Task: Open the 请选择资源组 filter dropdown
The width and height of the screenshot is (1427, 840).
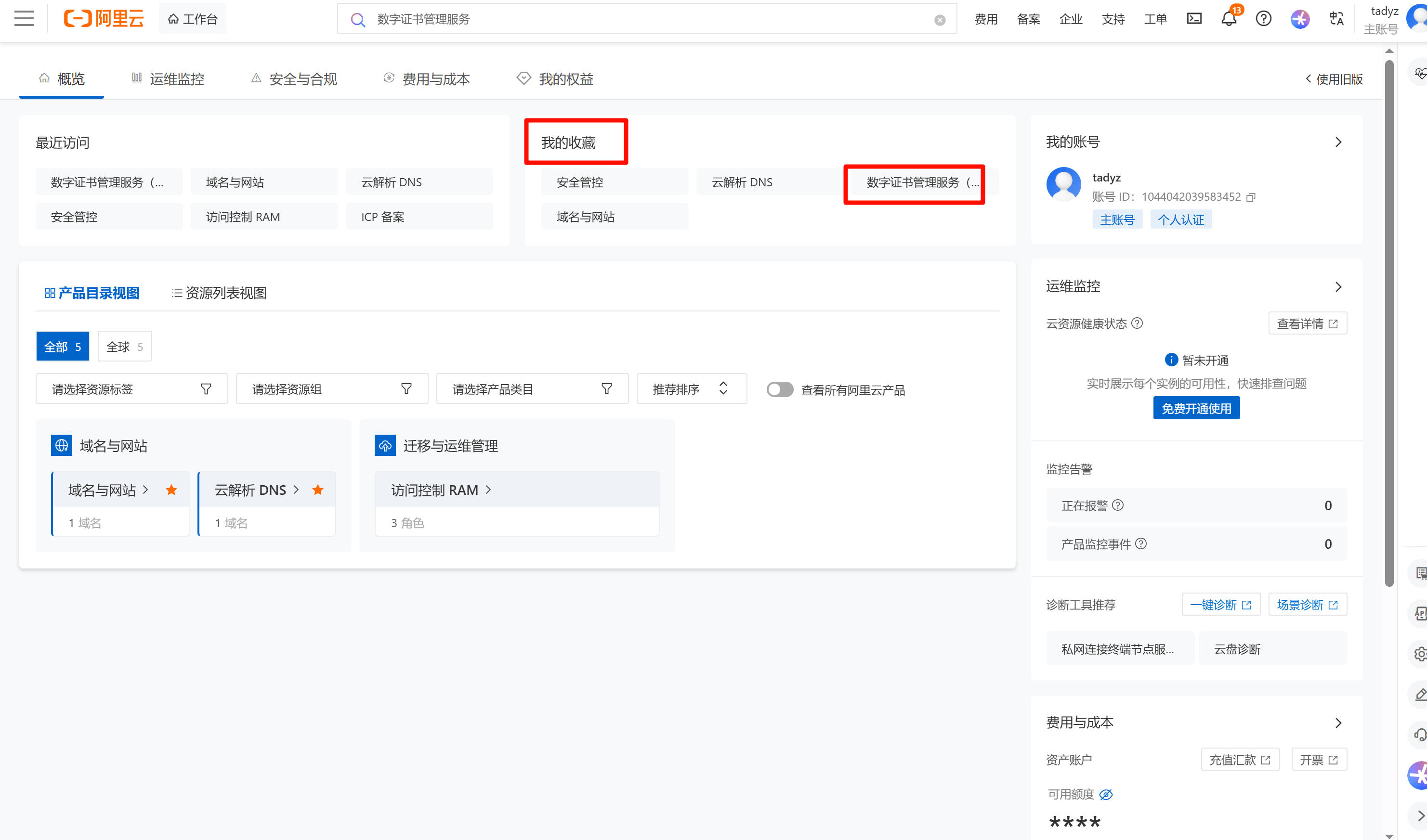Action: pyautogui.click(x=332, y=389)
